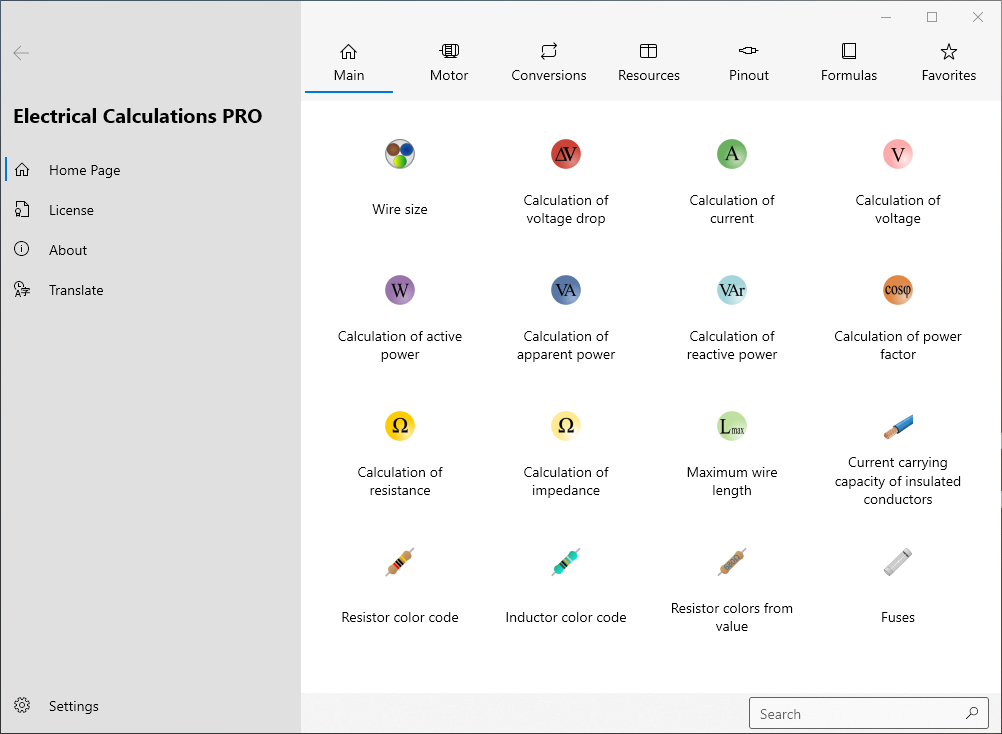The image size is (1002, 734).
Task: Launch the Calculation of resistance icon
Action: click(400, 426)
